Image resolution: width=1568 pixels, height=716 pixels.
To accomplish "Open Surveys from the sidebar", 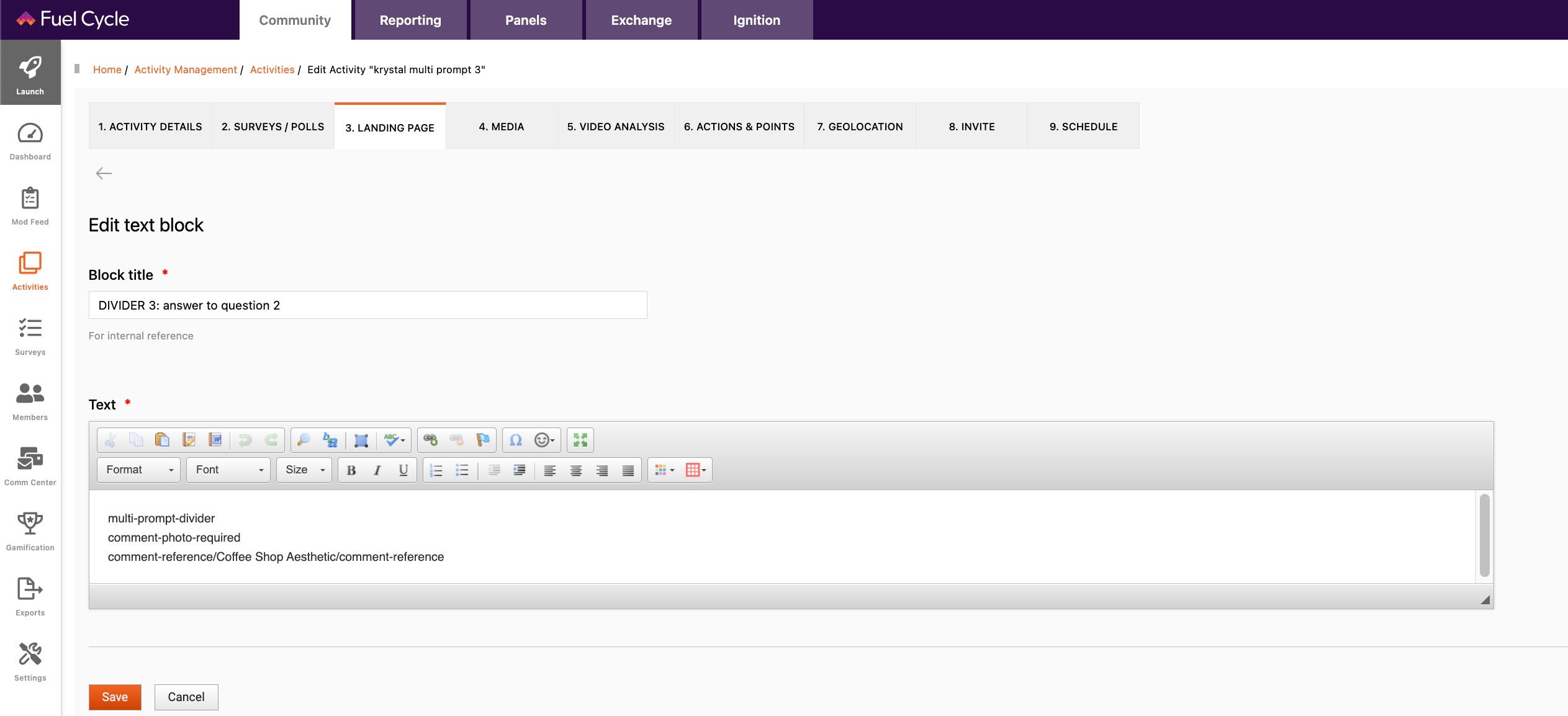I will click(x=30, y=337).
